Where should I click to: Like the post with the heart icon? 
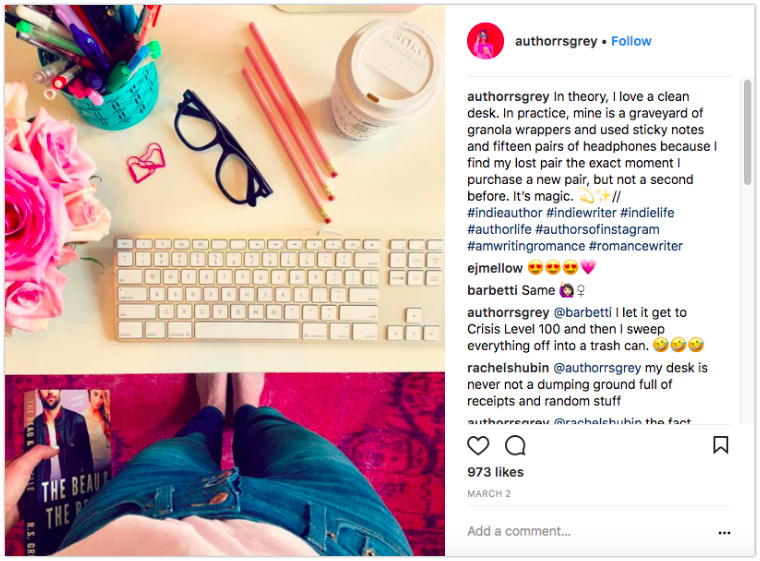pyautogui.click(x=478, y=445)
